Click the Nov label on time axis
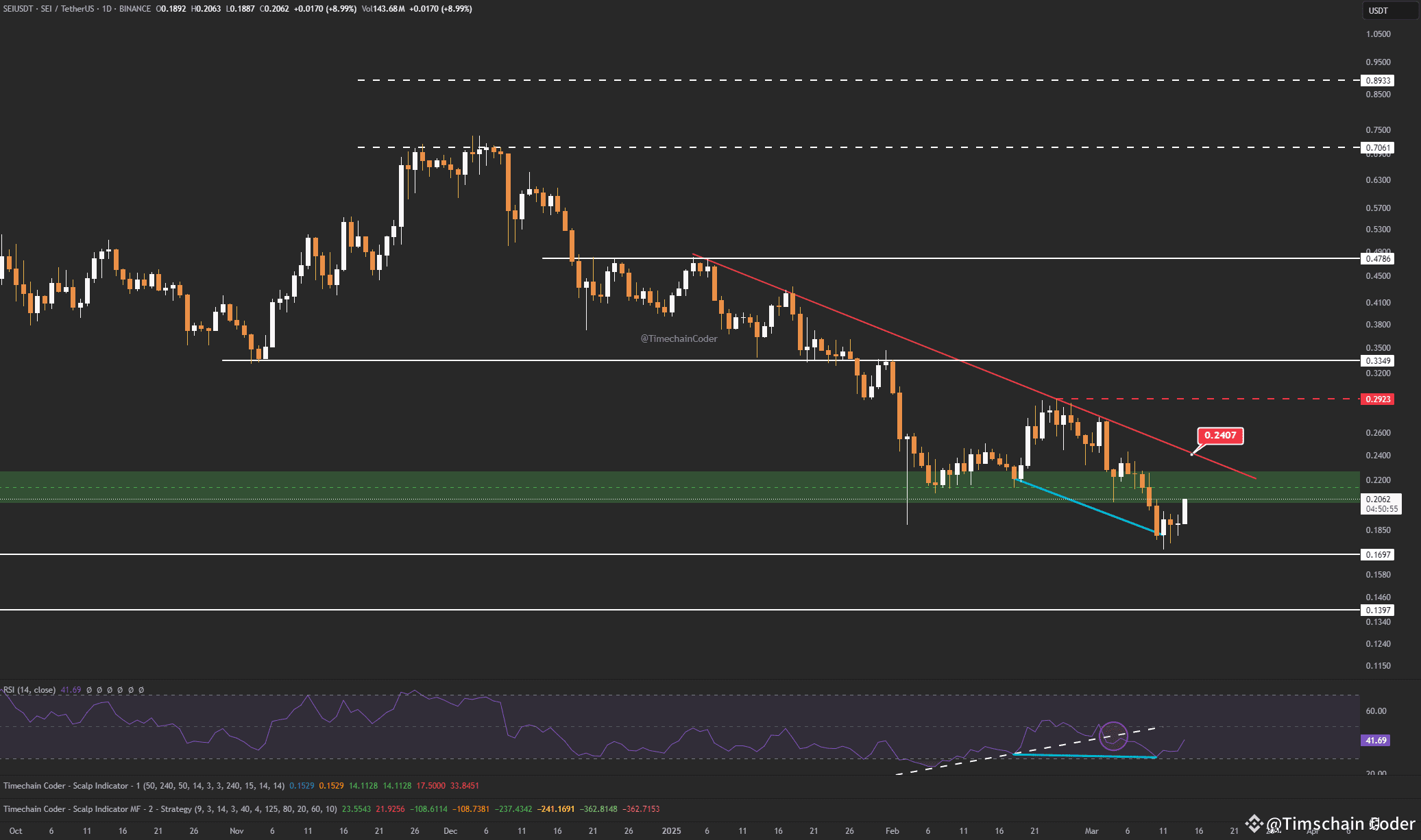The image size is (1421, 840). pos(236,831)
